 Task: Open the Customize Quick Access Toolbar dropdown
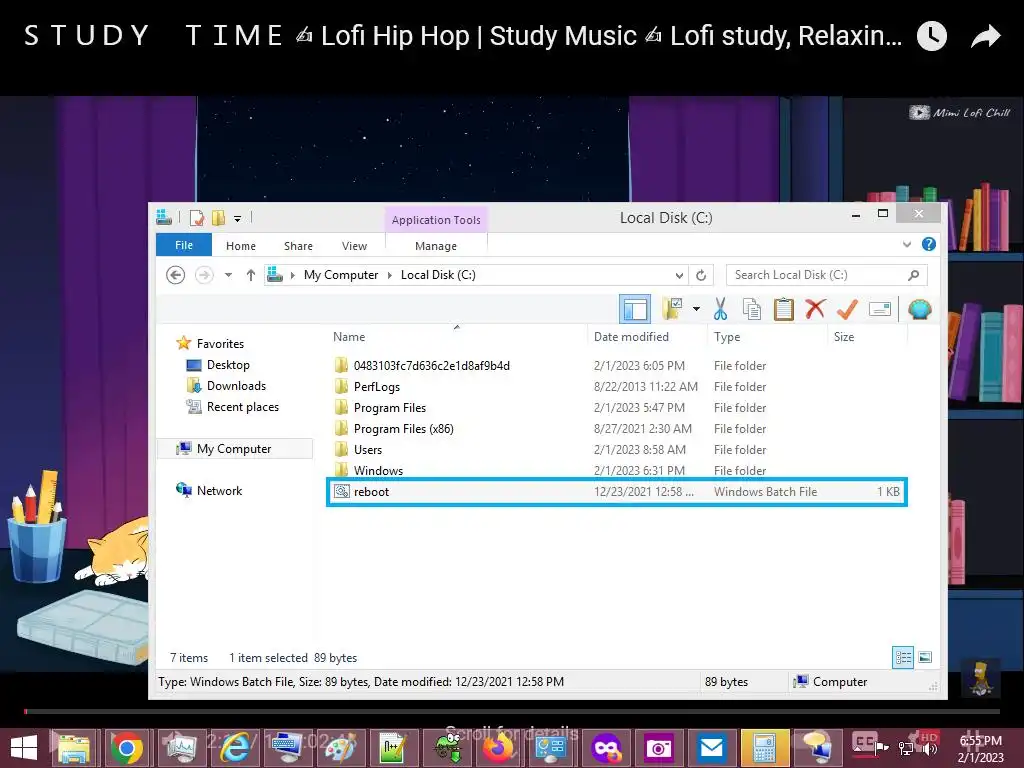[238, 218]
